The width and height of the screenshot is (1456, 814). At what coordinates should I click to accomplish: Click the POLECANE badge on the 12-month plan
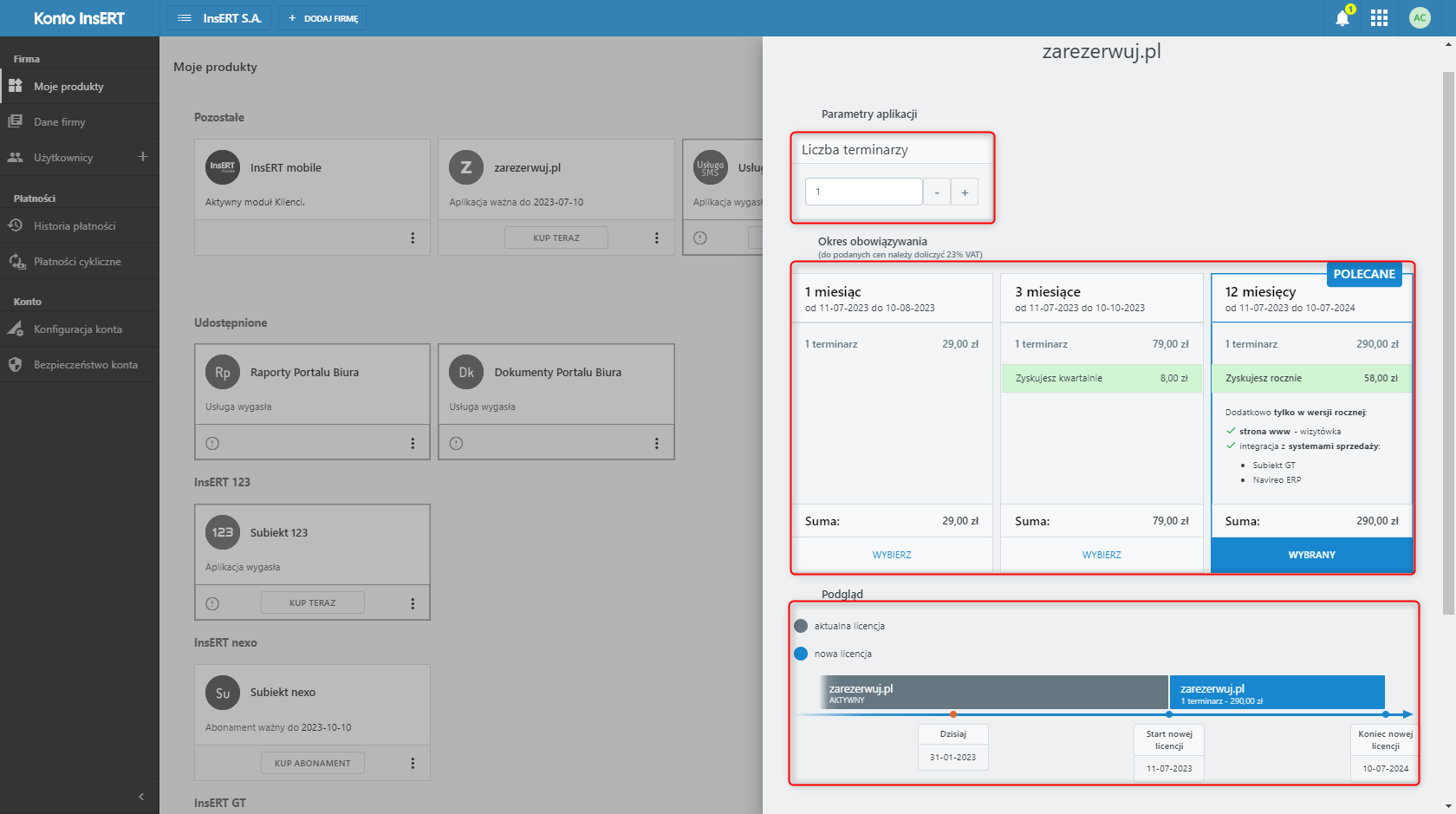point(1364,274)
